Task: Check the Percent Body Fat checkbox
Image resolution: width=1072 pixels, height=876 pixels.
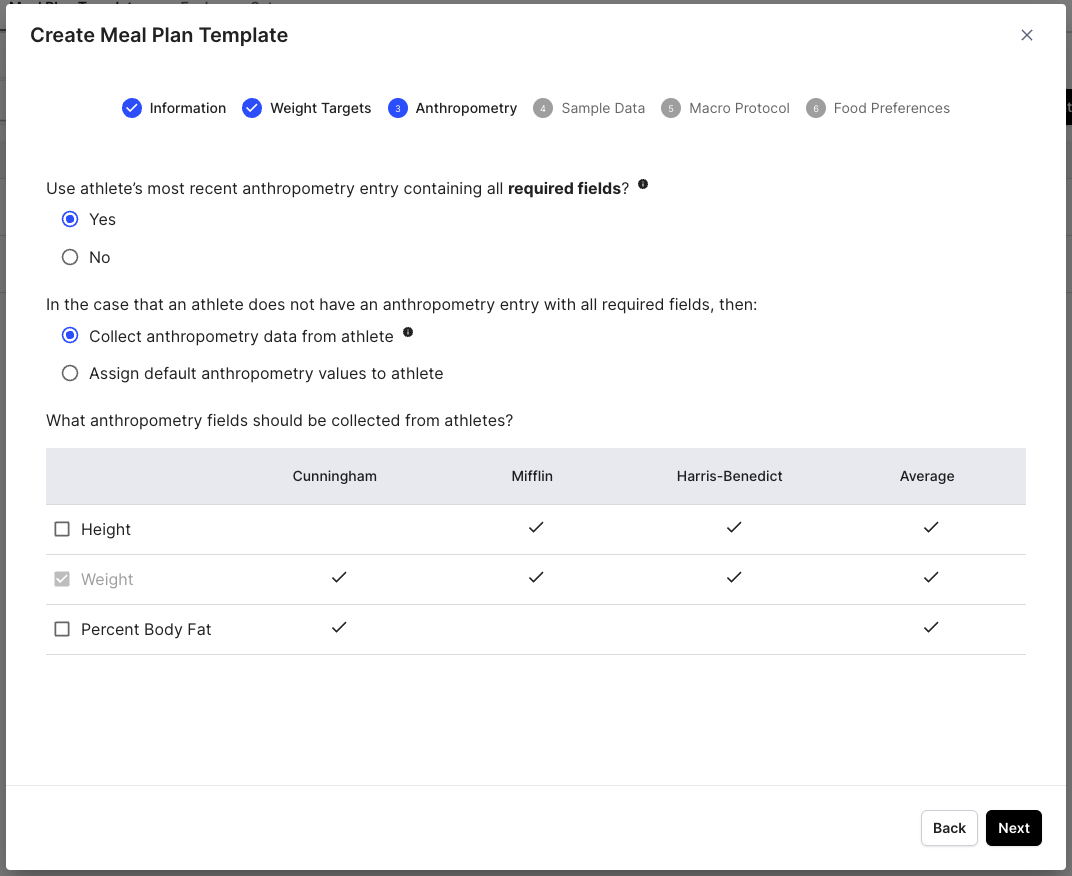Action: (x=62, y=629)
